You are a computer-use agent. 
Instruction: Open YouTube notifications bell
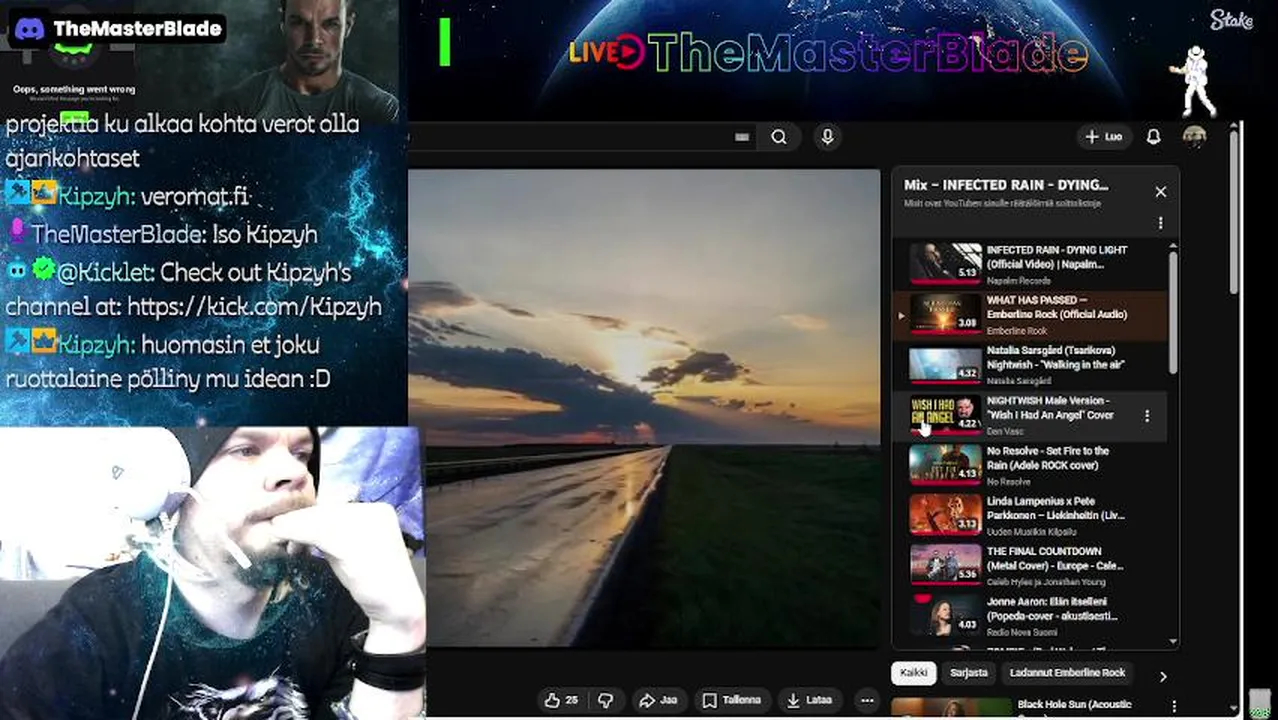[x=1153, y=137]
